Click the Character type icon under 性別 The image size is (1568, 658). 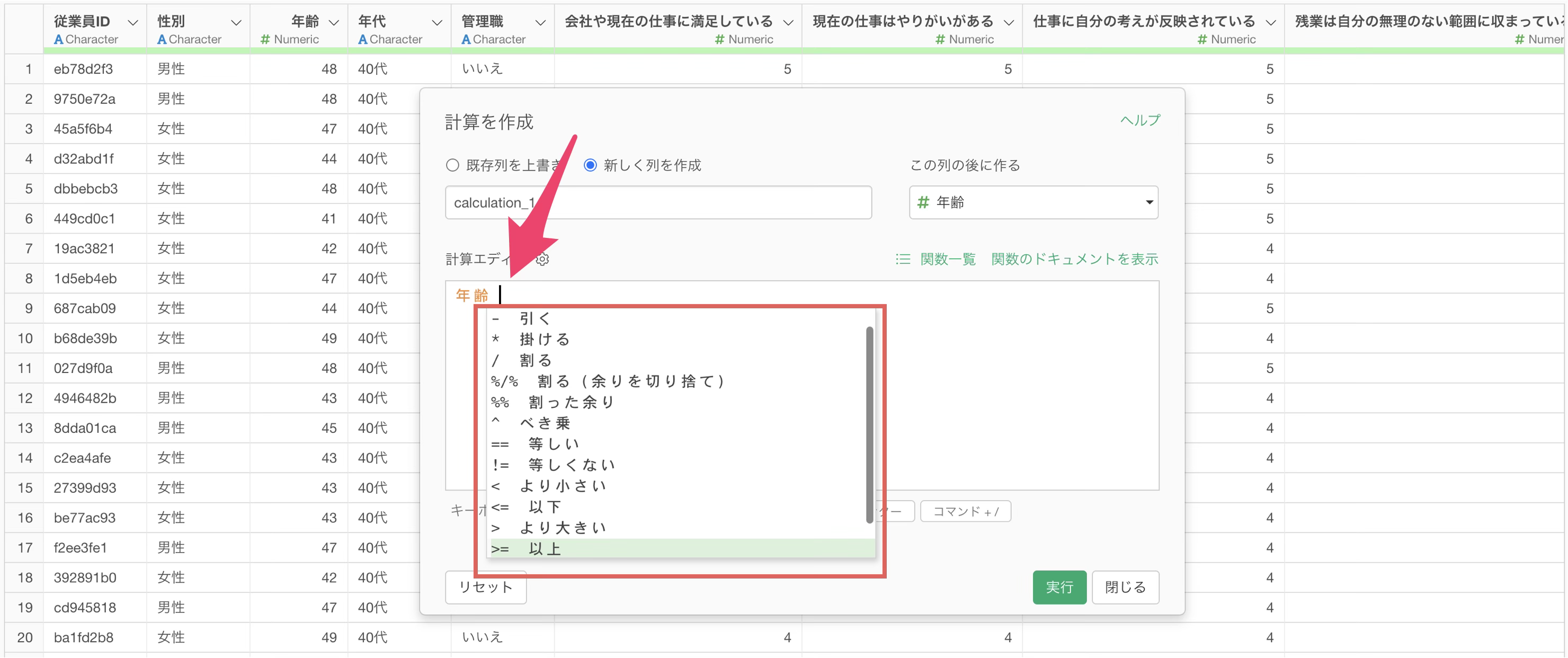tap(162, 40)
